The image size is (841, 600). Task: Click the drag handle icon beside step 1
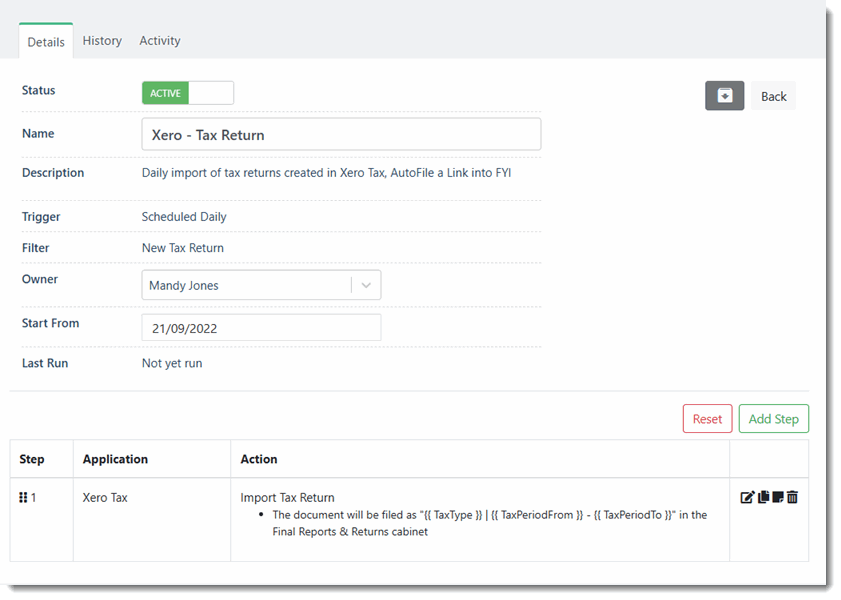coord(23,498)
